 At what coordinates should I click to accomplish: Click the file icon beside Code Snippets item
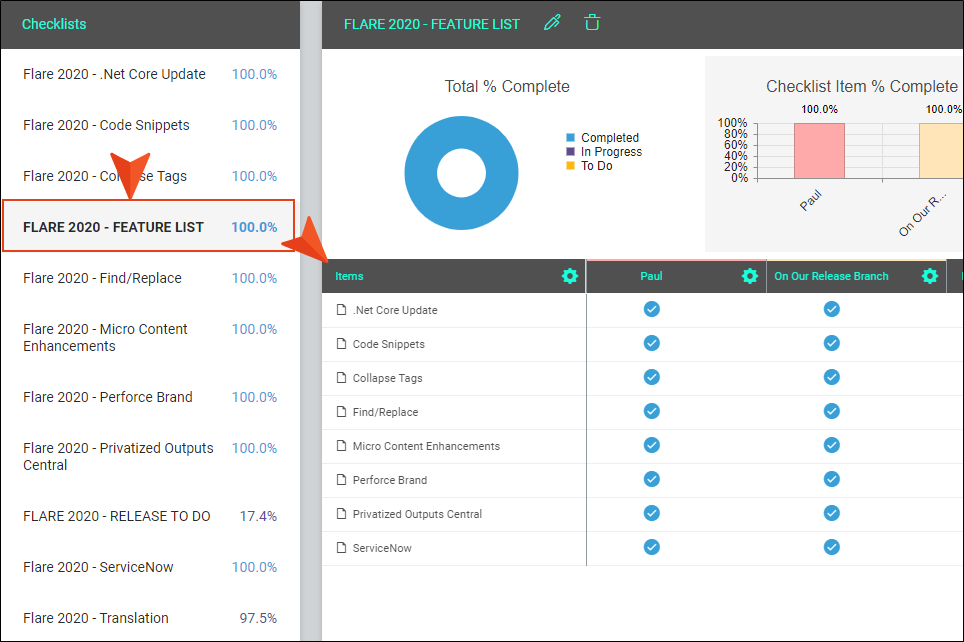point(341,343)
